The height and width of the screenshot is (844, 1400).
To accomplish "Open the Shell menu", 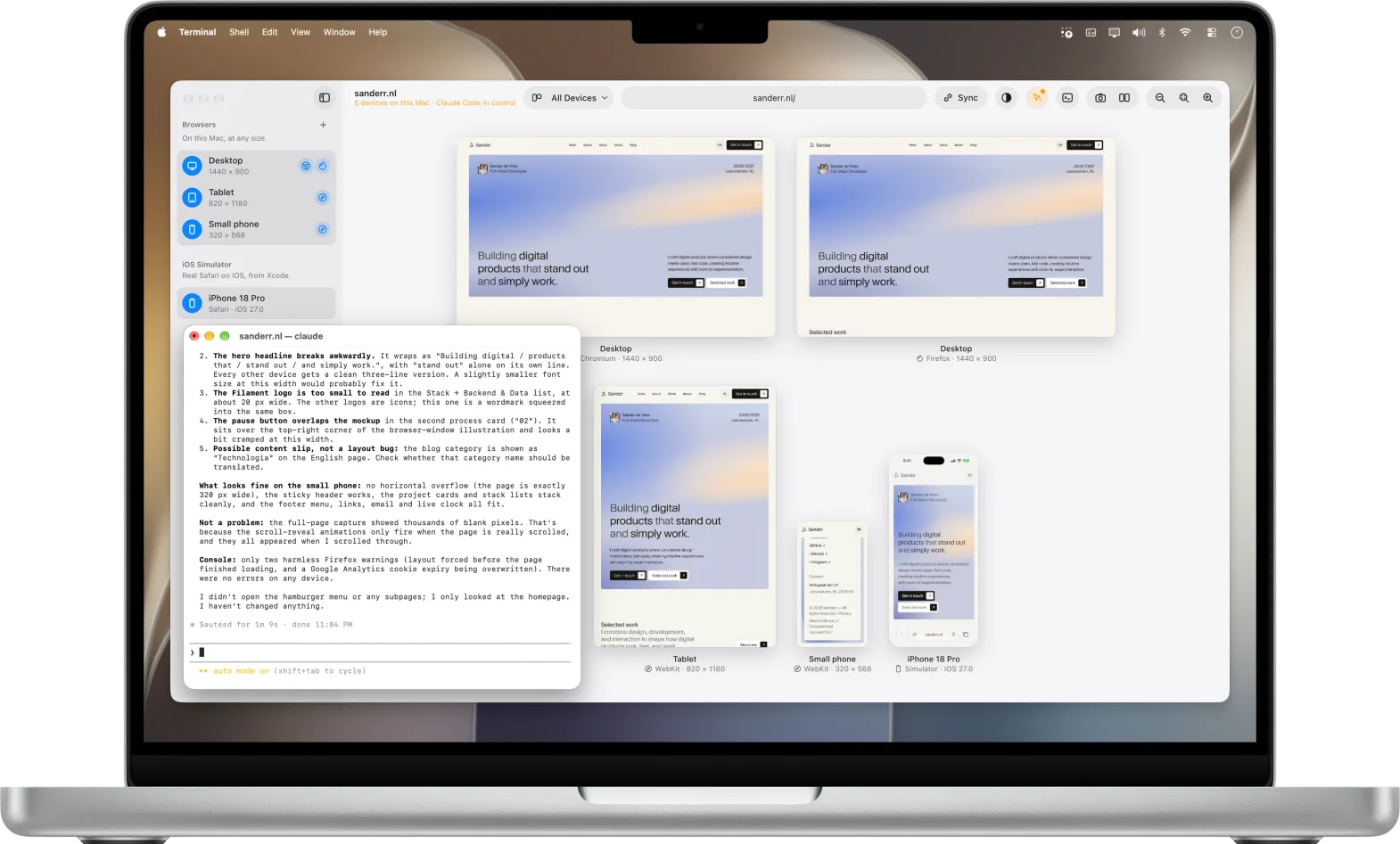I will click(239, 32).
